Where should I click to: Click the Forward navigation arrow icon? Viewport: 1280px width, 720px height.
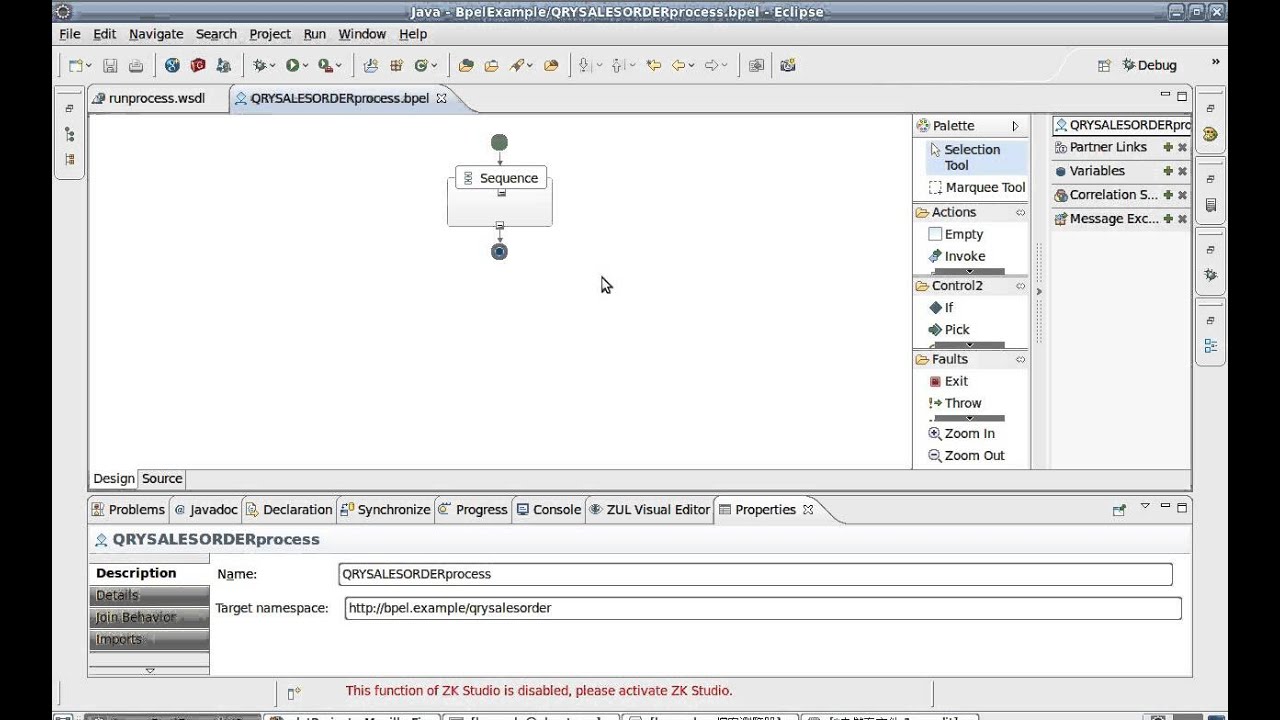point(711,66)
